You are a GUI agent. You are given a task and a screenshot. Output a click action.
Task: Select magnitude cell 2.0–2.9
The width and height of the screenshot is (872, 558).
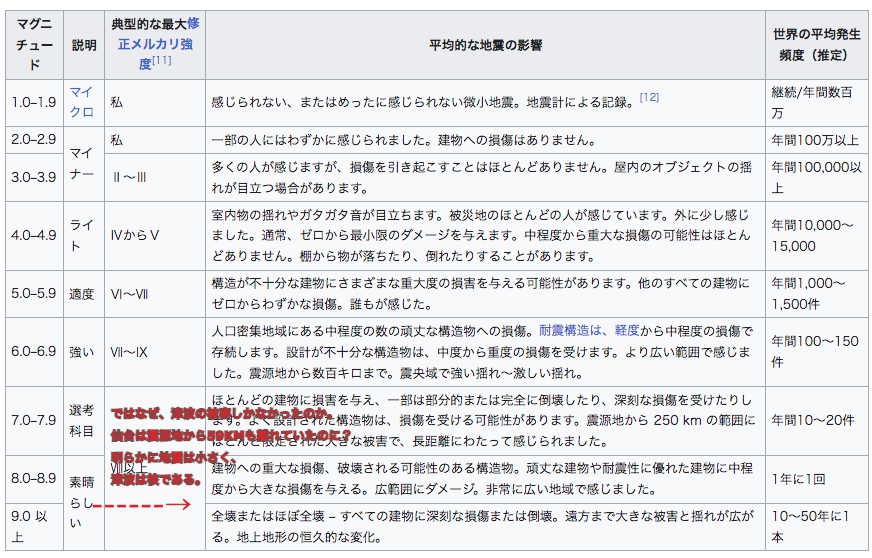[x=34, y=140]
